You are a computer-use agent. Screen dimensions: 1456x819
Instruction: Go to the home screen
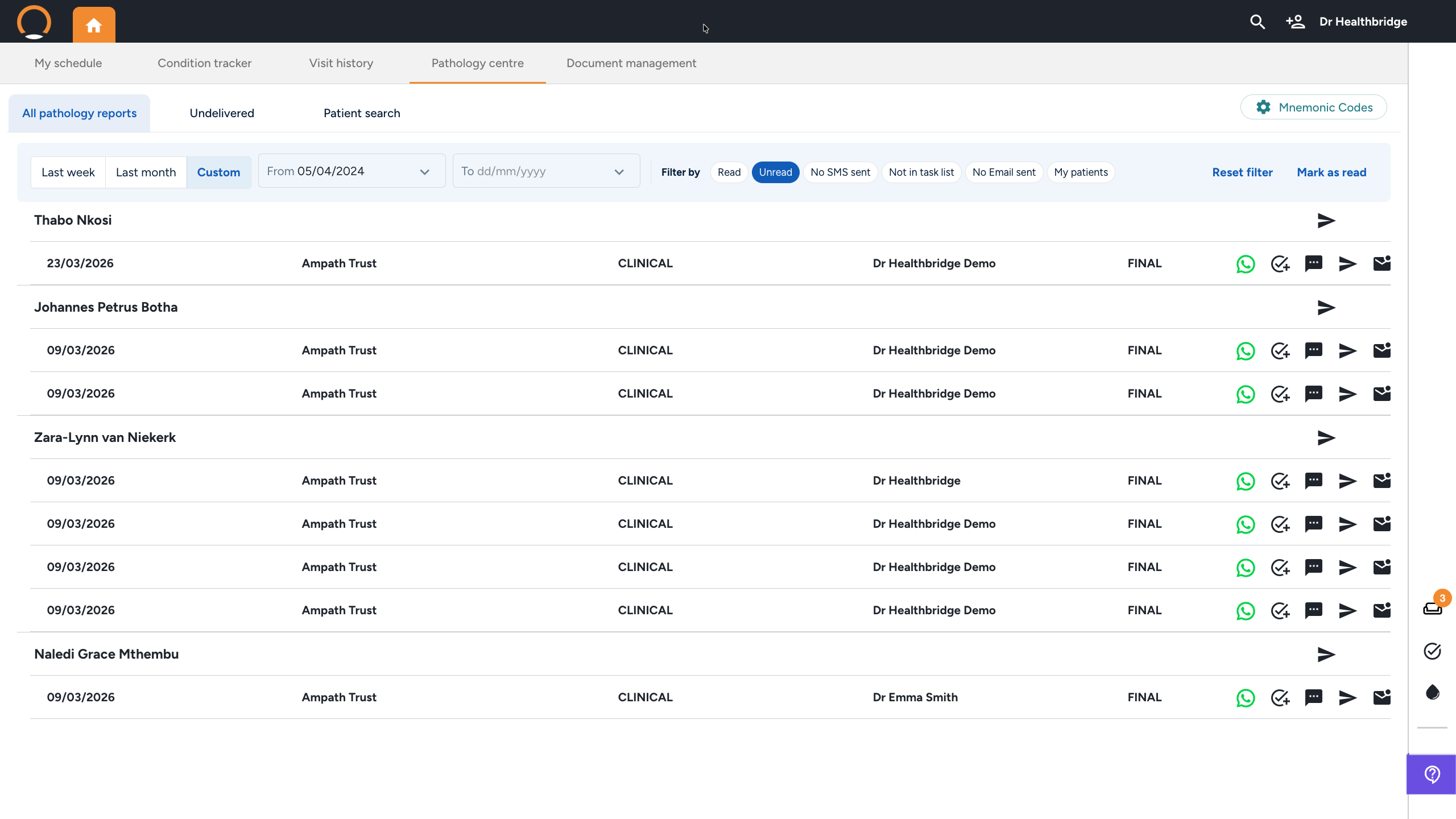click(x=94, y=25)
